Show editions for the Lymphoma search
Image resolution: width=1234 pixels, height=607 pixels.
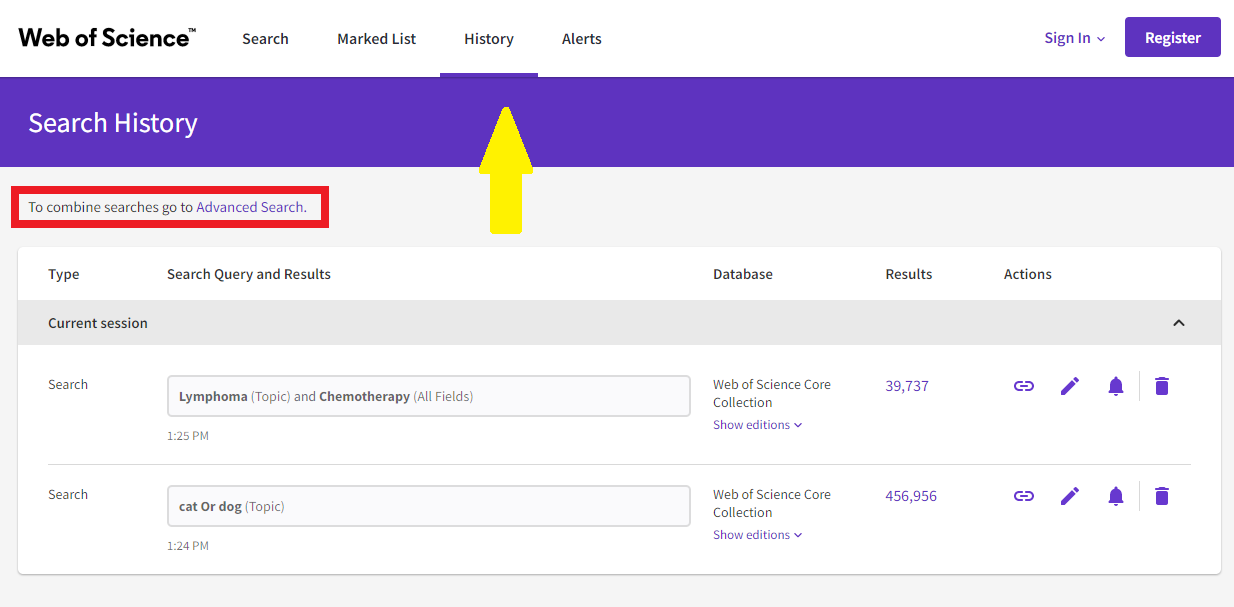pos(757,425)
